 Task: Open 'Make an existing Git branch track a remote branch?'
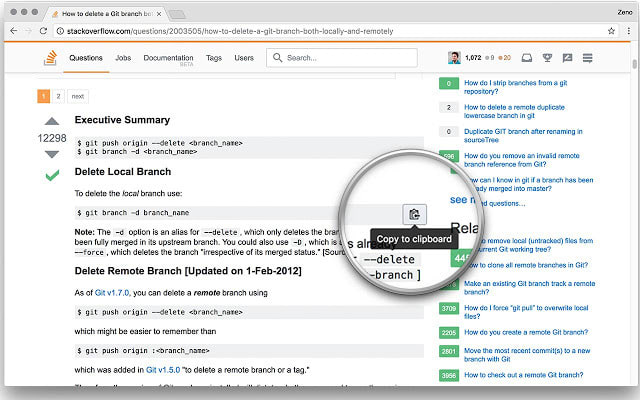pos(529,288)
